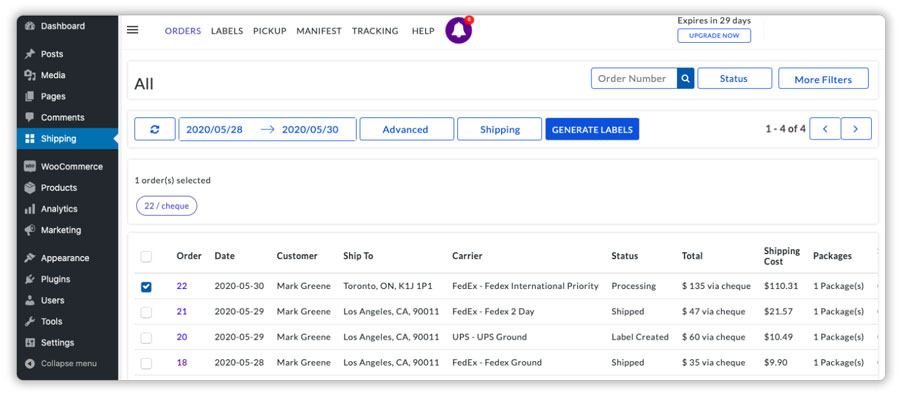The image size is (900, 395).
Task: Open Appearance in the sidebar
Action: (x=67, y=258)
